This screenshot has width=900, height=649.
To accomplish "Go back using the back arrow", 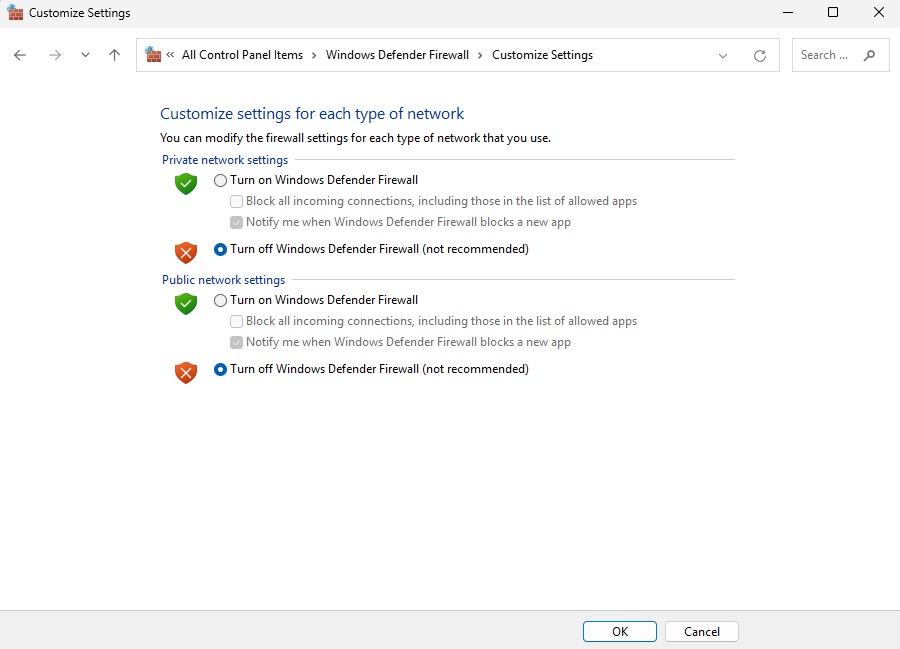I will tap(20, 55).
